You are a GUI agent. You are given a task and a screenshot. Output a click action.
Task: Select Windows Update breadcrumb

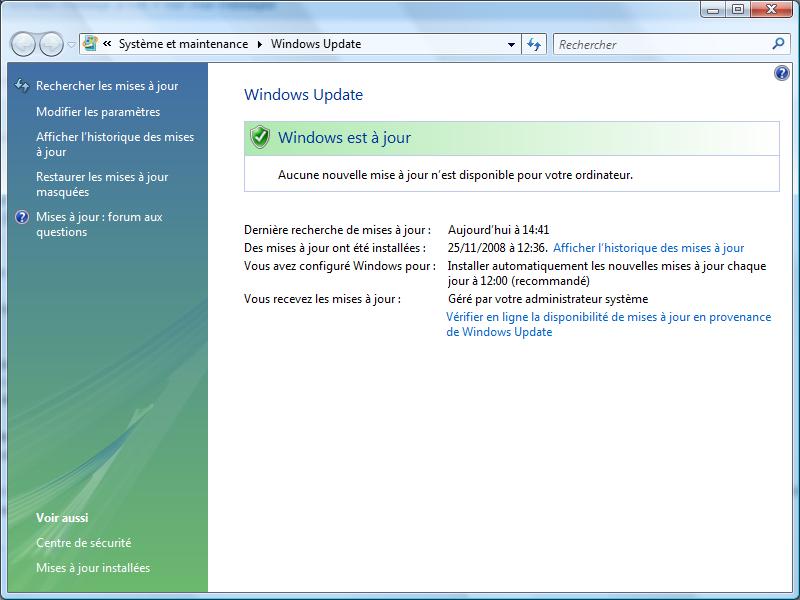click(x=316, y=44)
